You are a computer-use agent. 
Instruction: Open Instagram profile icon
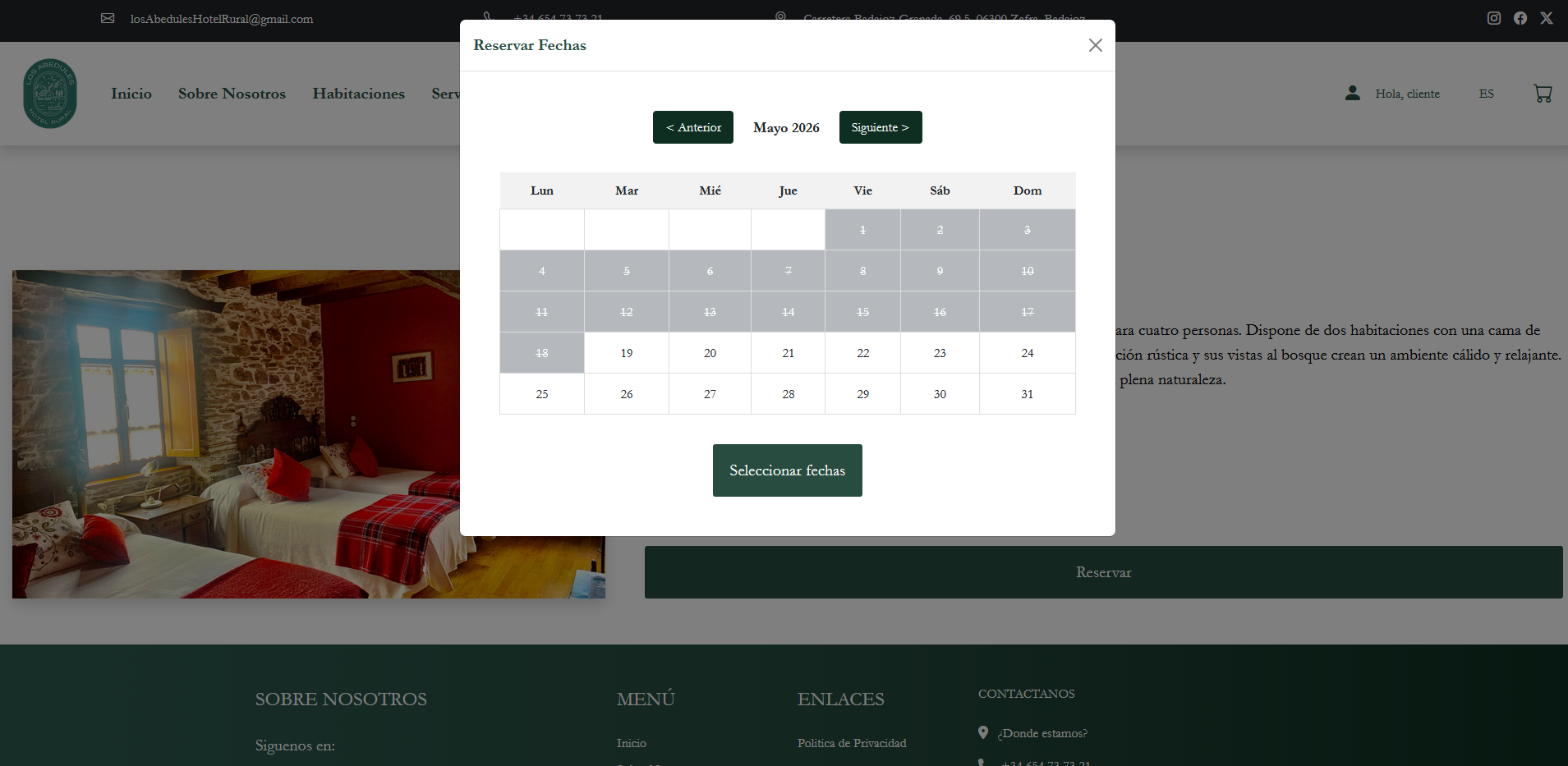coord(1494,18)
